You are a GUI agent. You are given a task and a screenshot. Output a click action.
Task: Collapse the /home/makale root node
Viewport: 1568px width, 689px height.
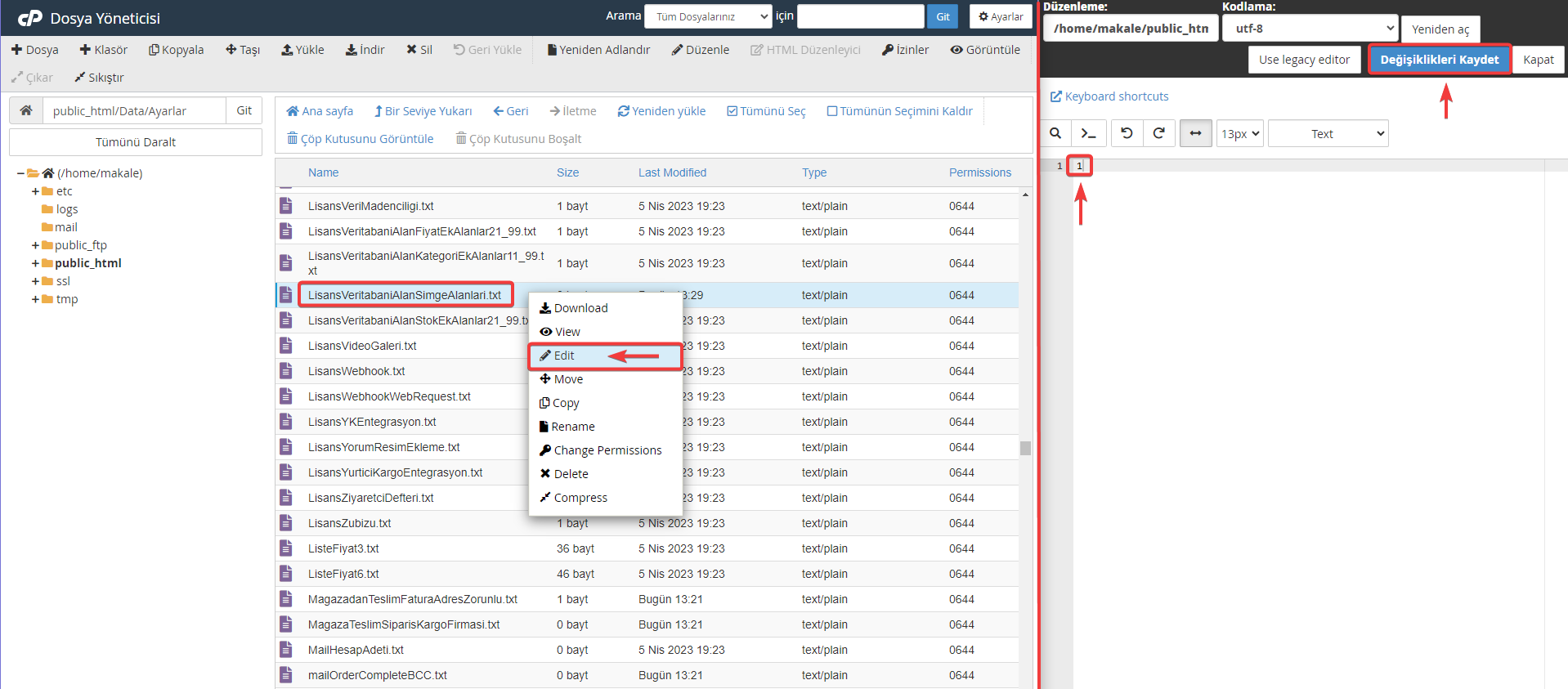pyautogui.click(x=20, y=173)
